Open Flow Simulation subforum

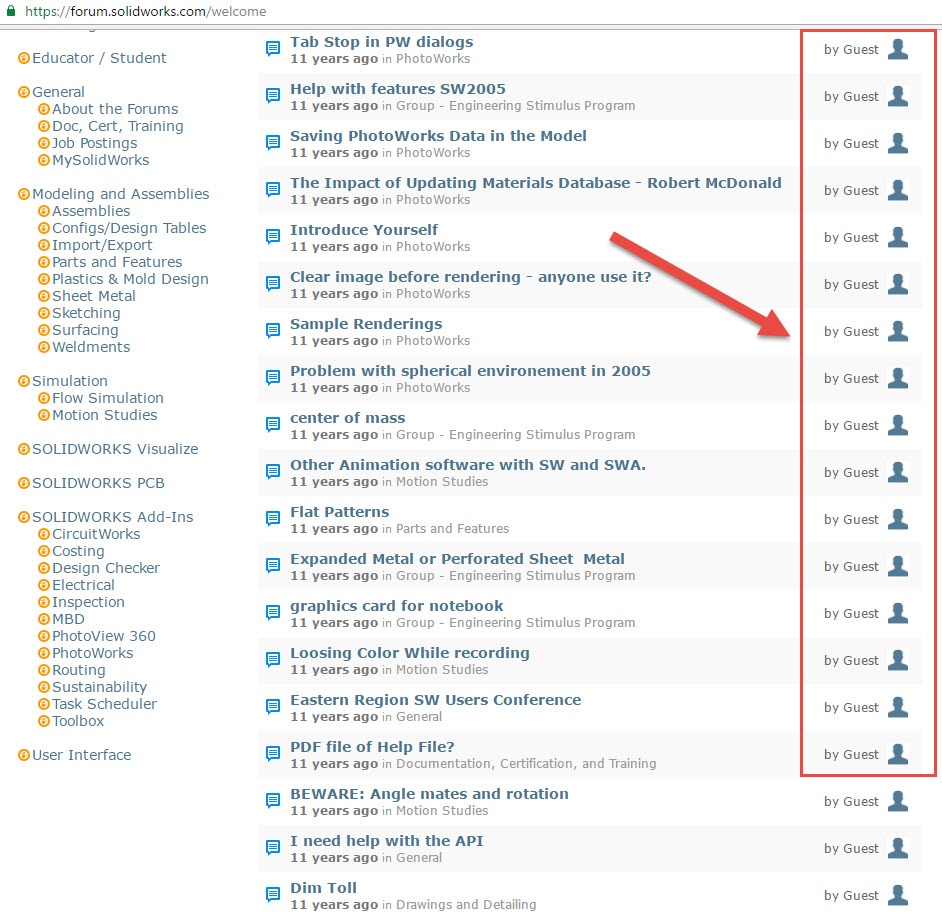coord(108,398)
